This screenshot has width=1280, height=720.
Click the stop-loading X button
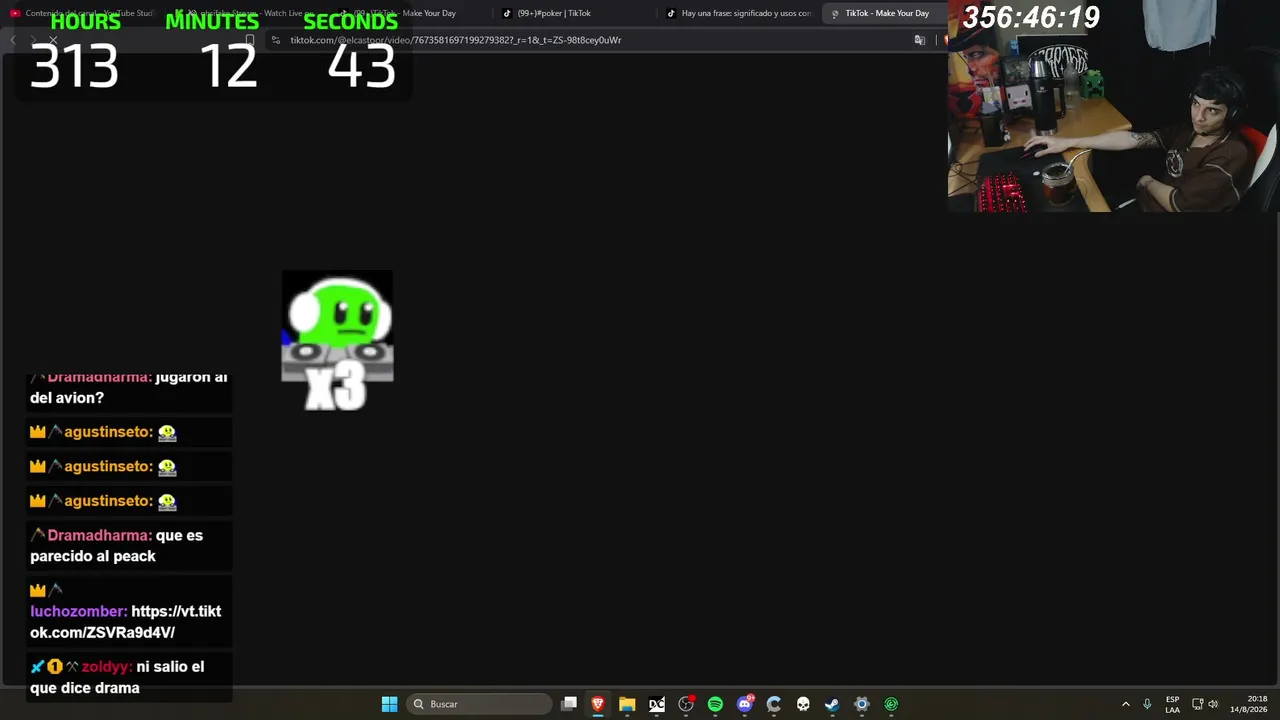[x=53, y=40]
